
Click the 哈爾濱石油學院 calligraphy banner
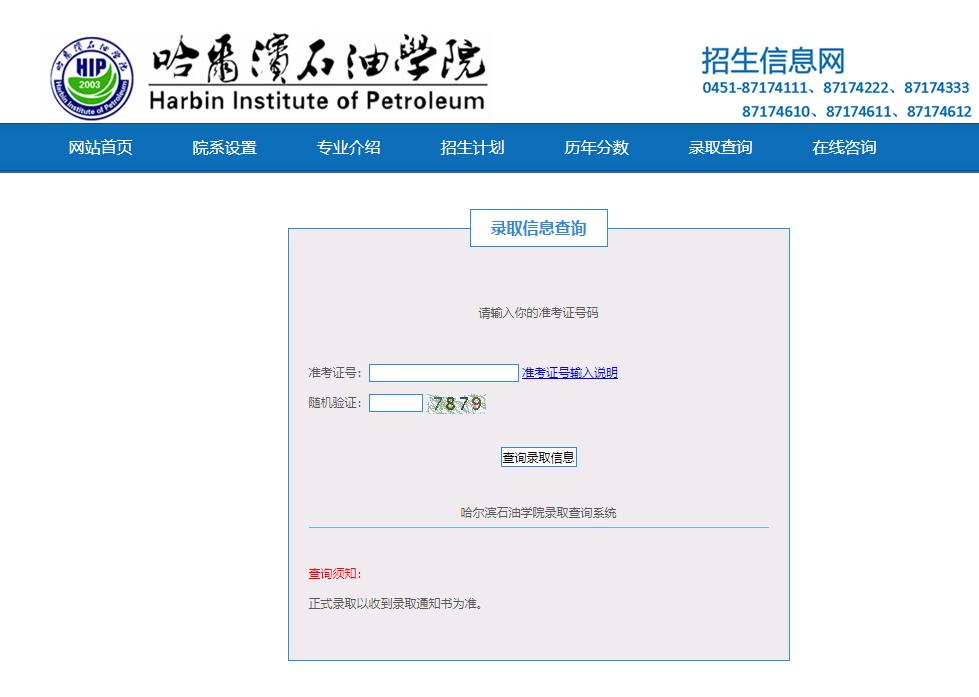pyautogui.click(x=318, y=58)
